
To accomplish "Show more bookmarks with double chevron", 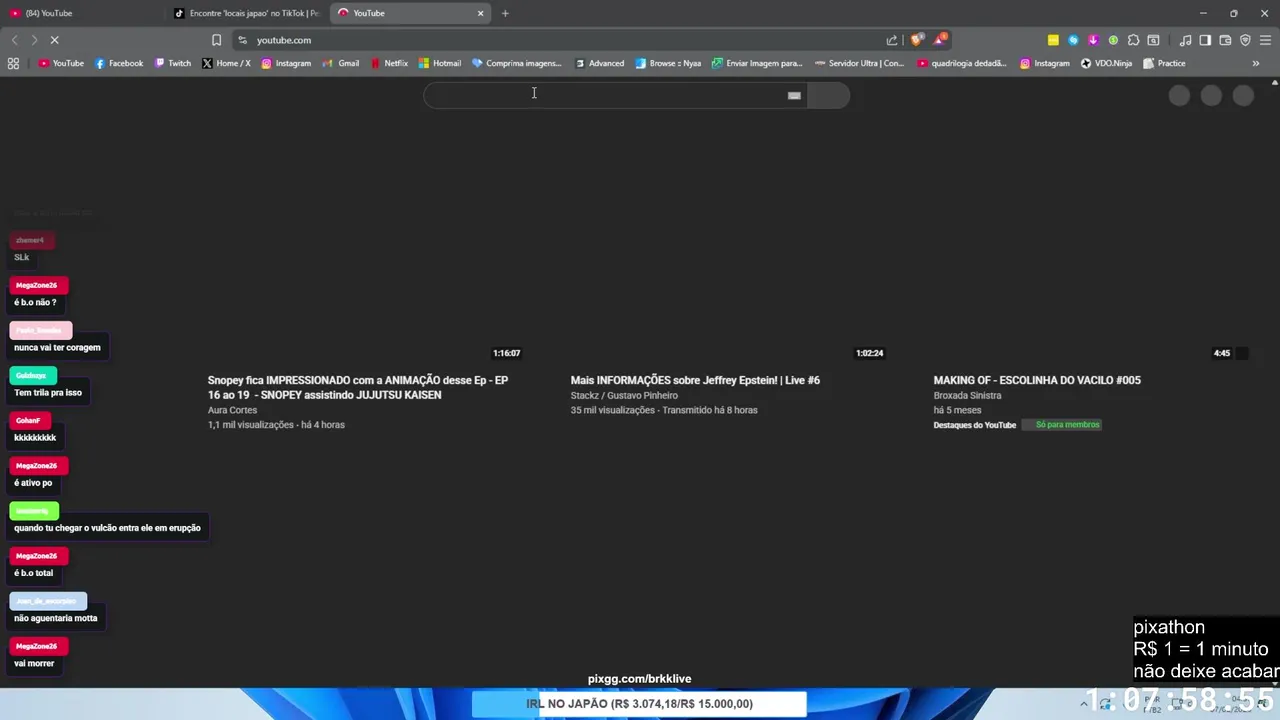I will (1256, 63).
